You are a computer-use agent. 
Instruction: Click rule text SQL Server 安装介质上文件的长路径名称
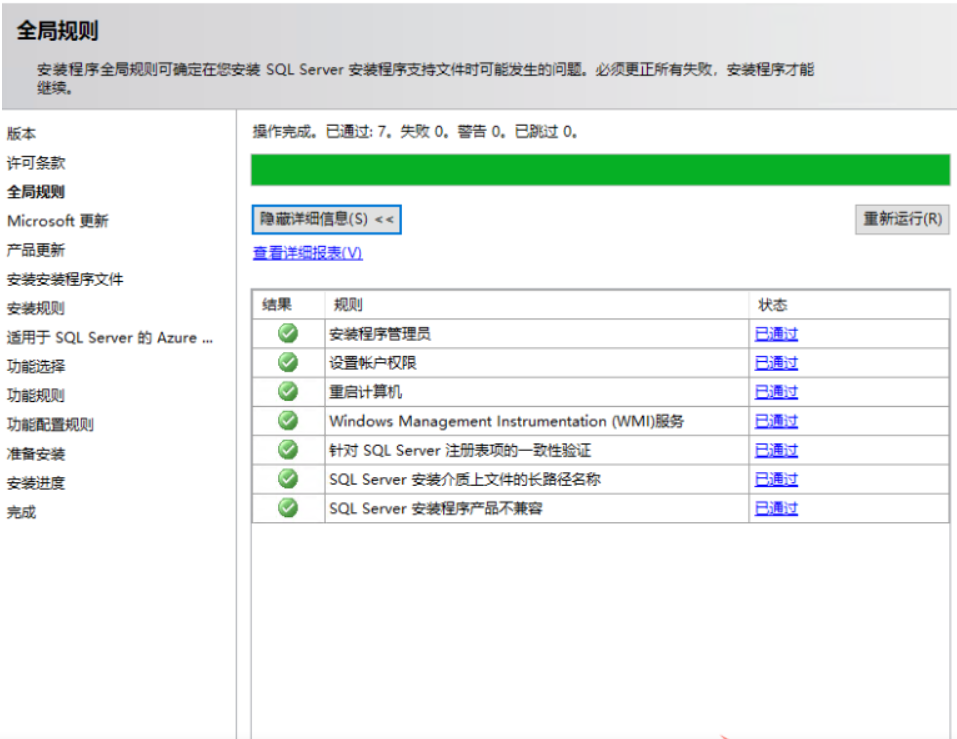(x=464, y=479)
